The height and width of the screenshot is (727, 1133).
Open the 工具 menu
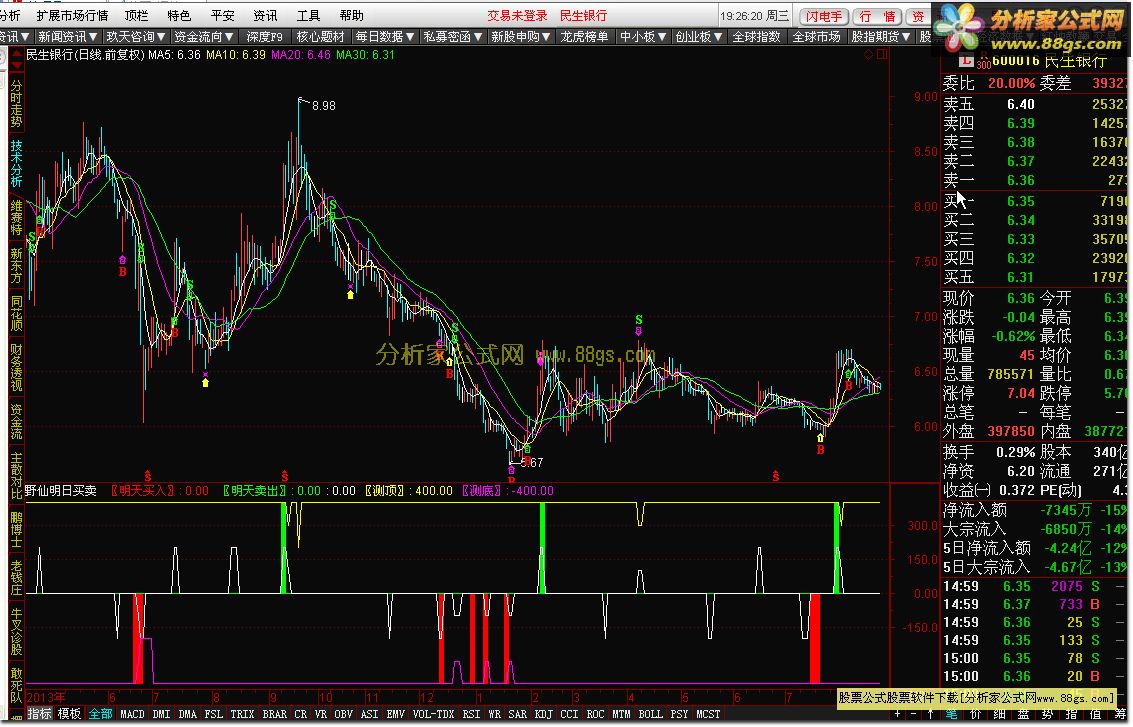coord(309,15)
